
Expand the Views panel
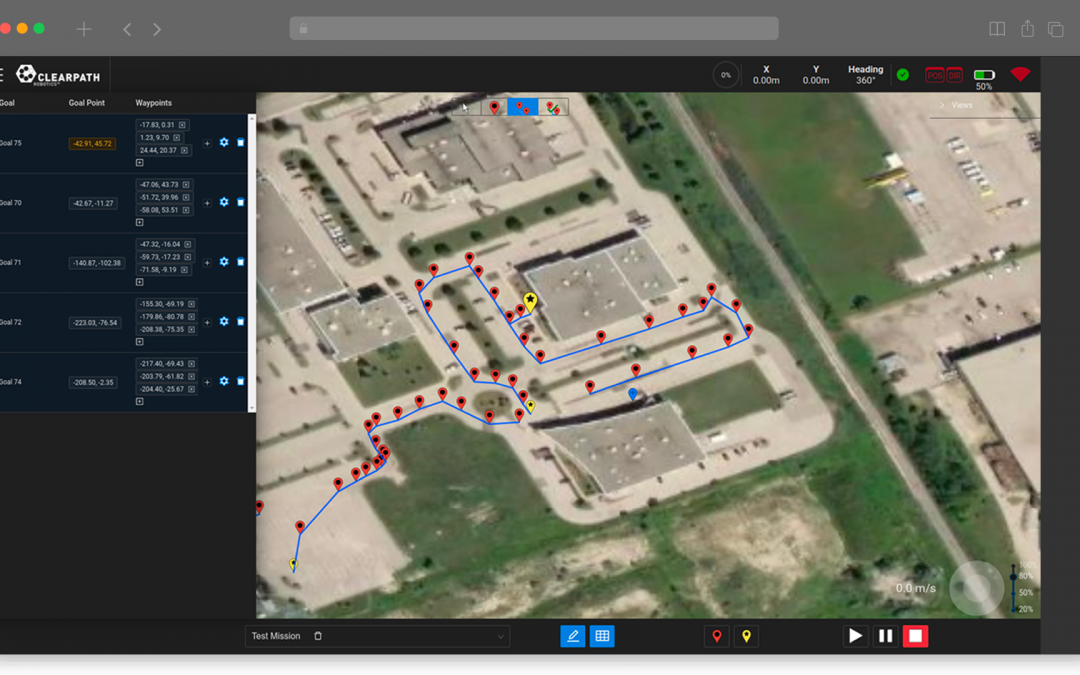942,105
